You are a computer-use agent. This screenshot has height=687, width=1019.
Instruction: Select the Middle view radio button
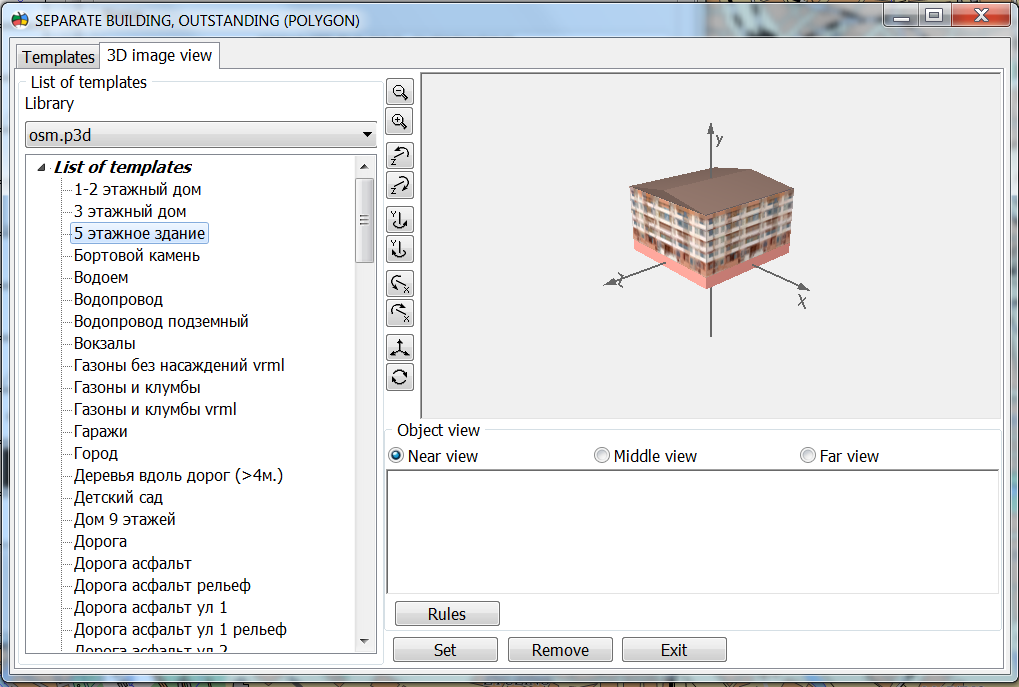pyautogui.click(x=602, y=456)
